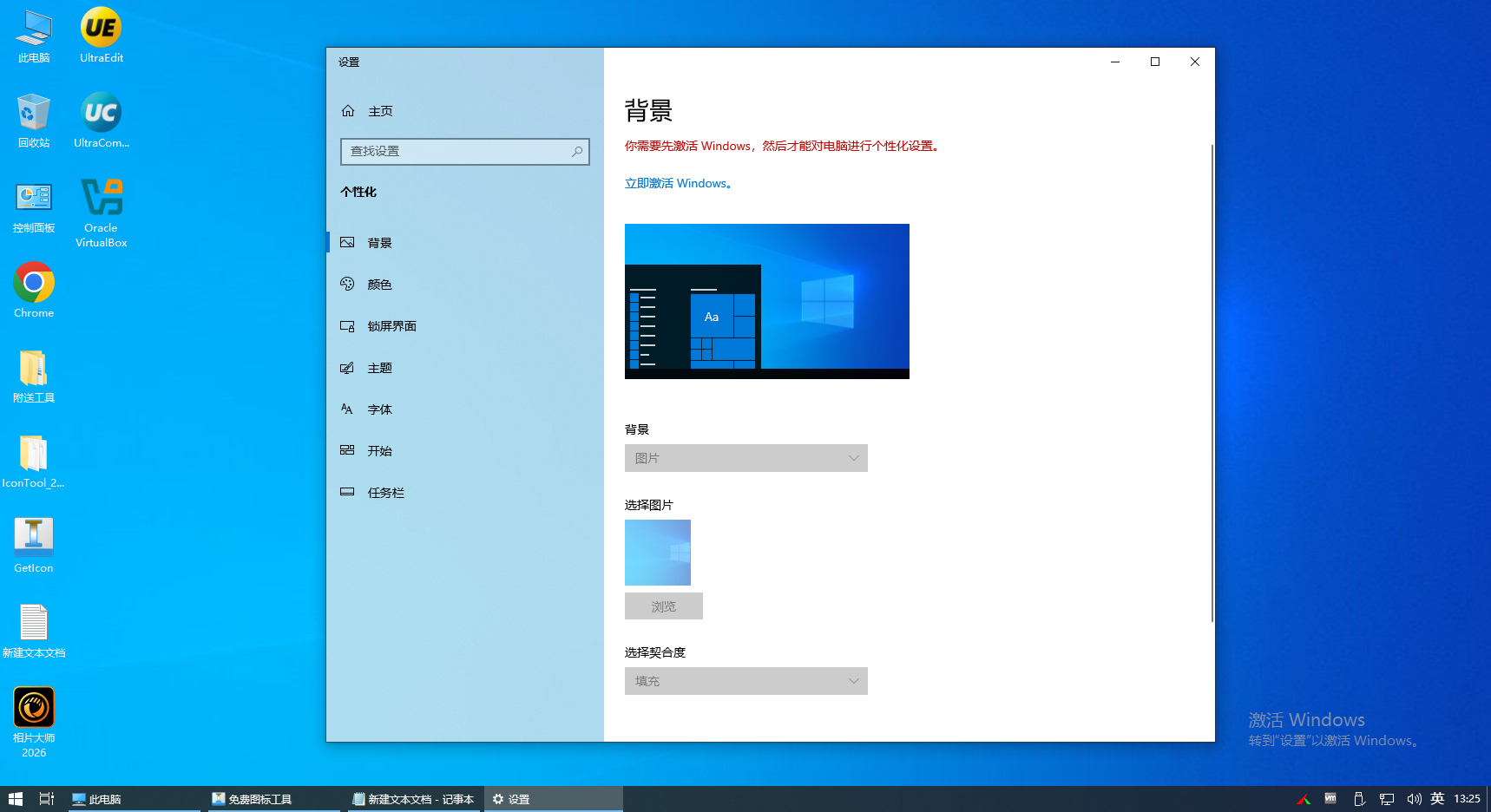The height and width of the screenshot is (812, 1491).
Task: Switch to 新建文本文档 - 记事本 window
Action: [x=413, y=798]
